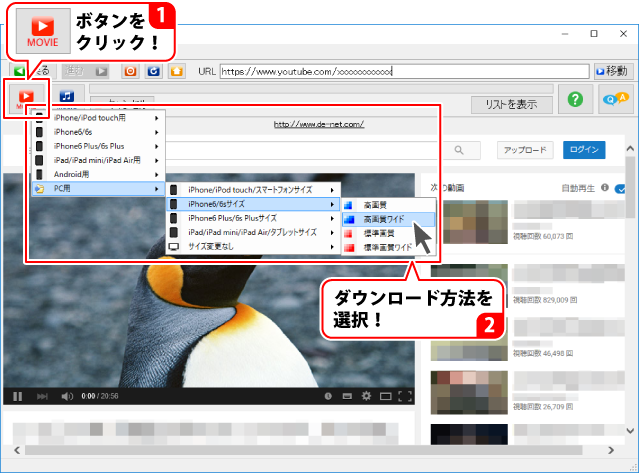Click the YouTube search box
The image size is (640, 473).
tap(302, 150)
